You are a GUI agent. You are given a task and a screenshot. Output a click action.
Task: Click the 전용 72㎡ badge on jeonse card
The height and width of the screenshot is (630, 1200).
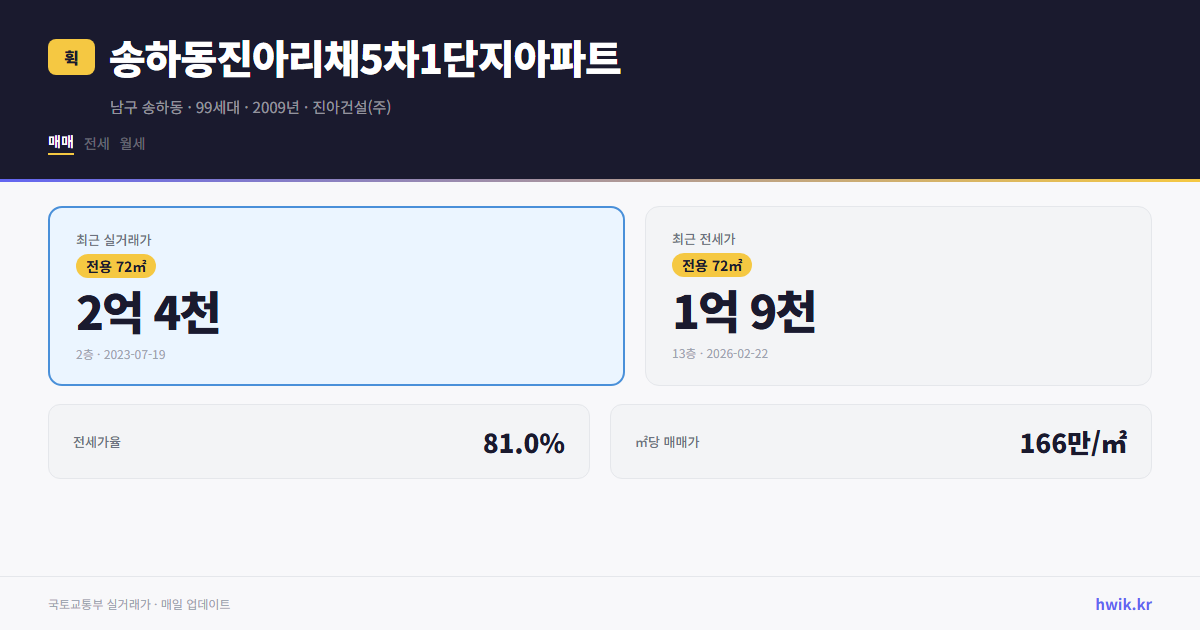(712, 266)
